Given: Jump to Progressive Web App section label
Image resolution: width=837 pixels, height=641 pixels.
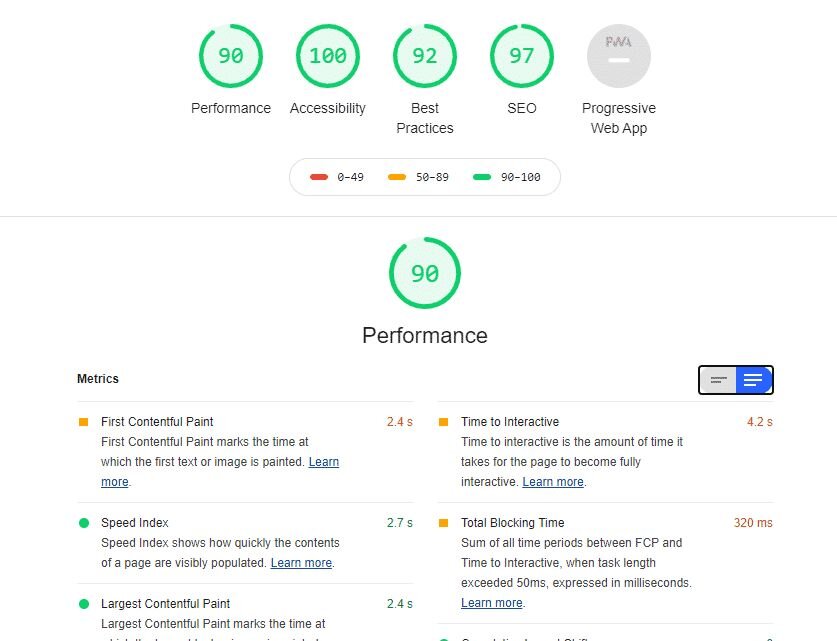Looking at the screenshot, I should [619, 118].
